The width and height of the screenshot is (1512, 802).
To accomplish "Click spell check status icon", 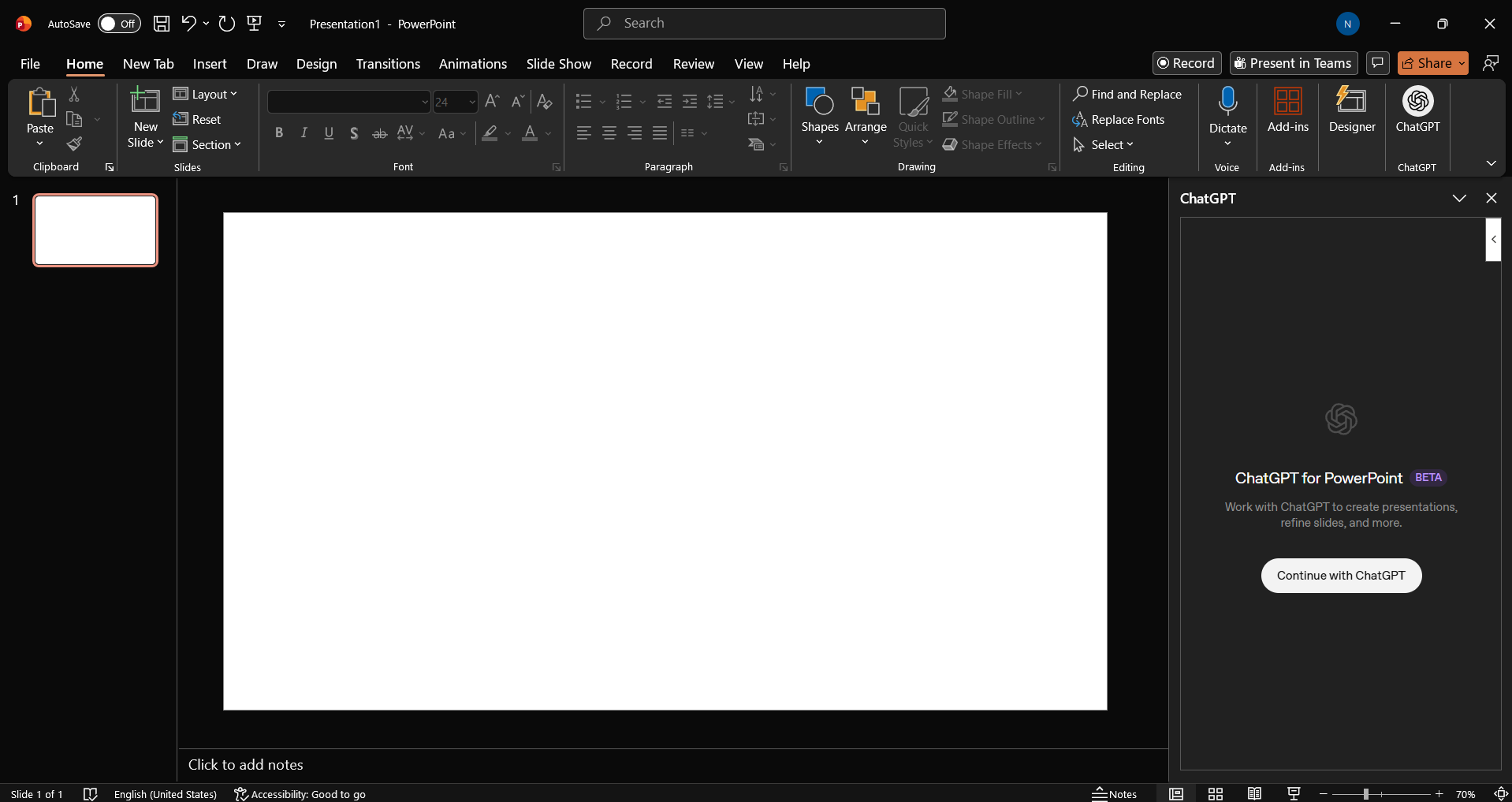I will (x=91, y=793).
